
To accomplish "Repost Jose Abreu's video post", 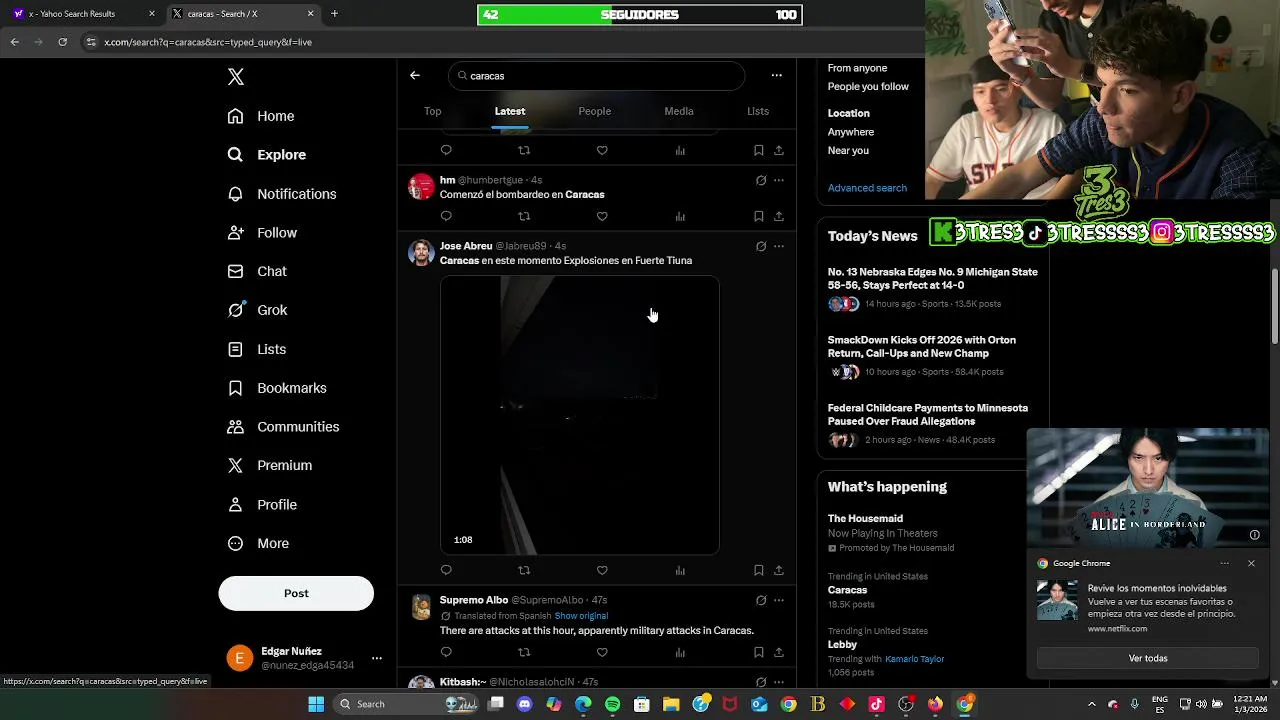I will pos(524,570).
